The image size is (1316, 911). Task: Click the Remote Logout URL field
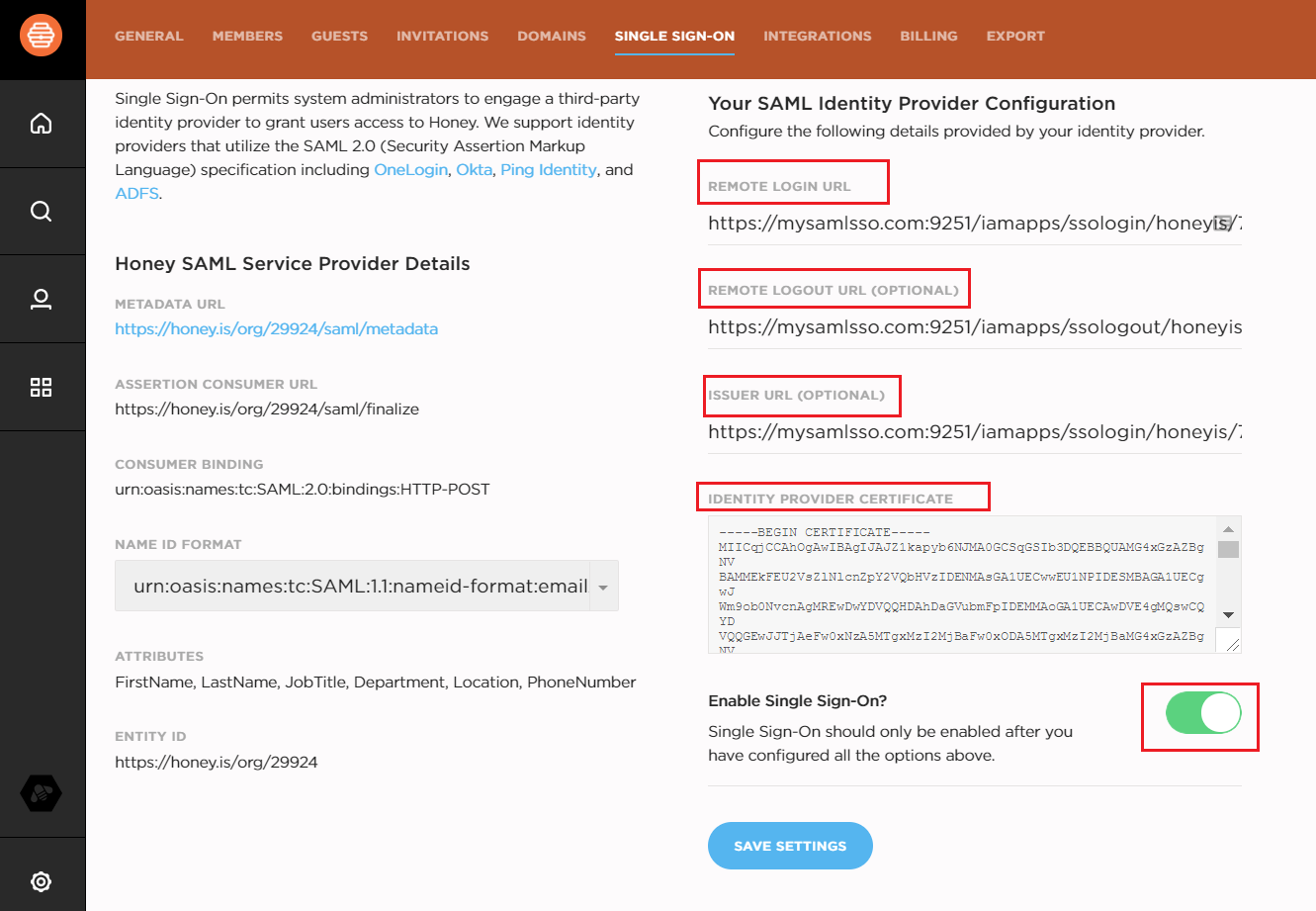[975, 327]
